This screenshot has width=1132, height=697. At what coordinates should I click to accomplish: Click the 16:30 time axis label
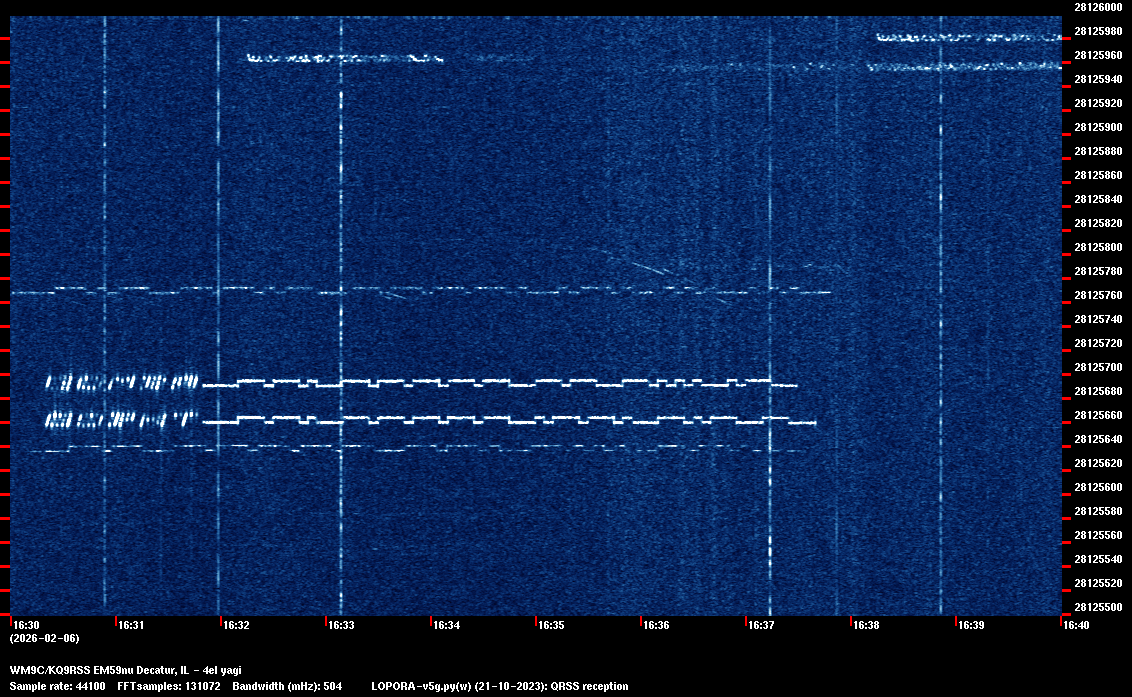click(27, 625)
